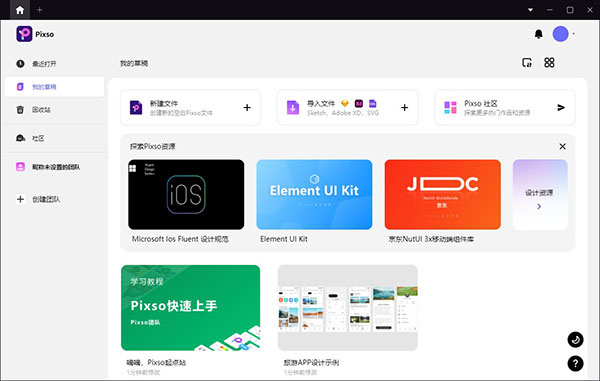Click the 我的草稿 page heading

click(134, 64)
